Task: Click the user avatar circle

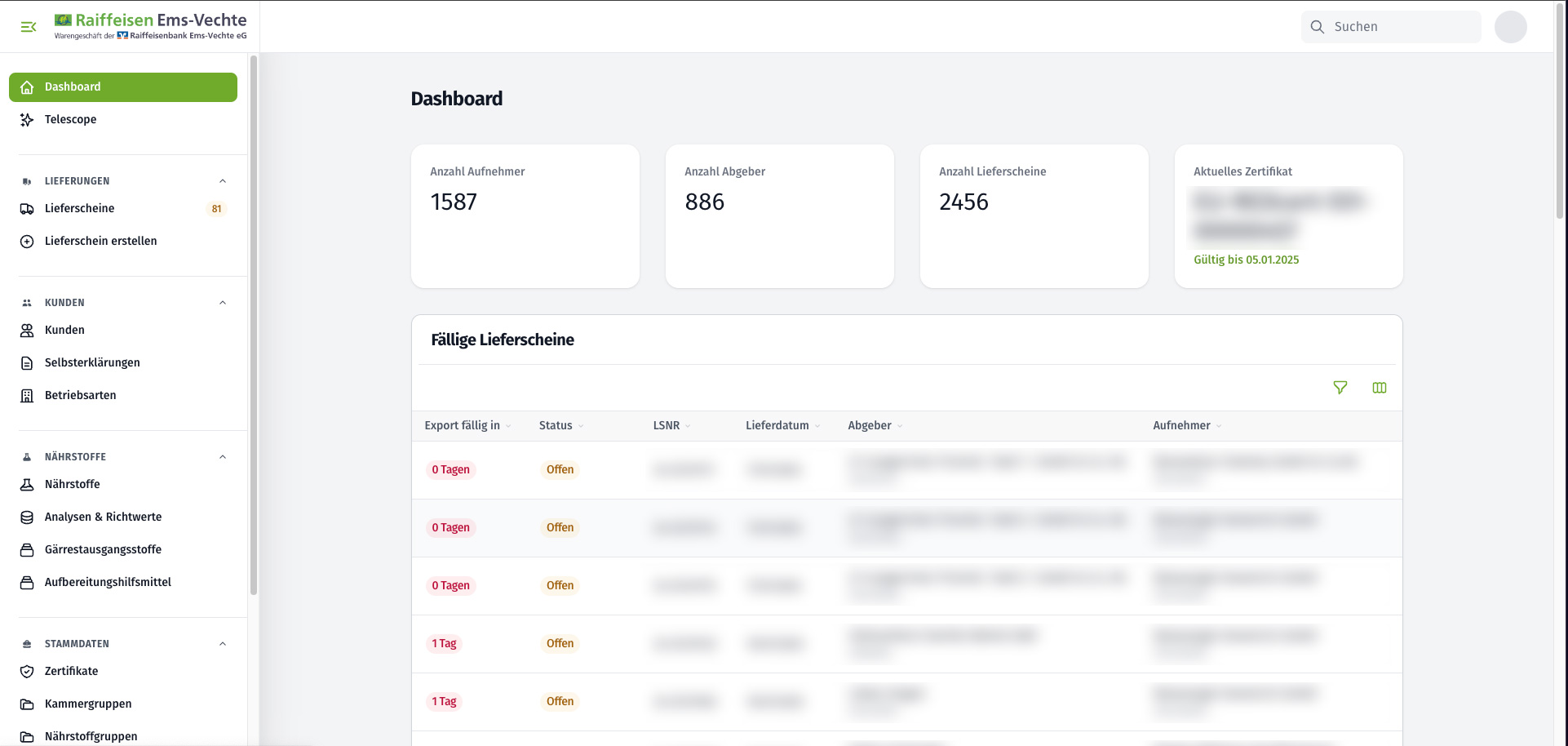Action: (x=1510, y=27)
